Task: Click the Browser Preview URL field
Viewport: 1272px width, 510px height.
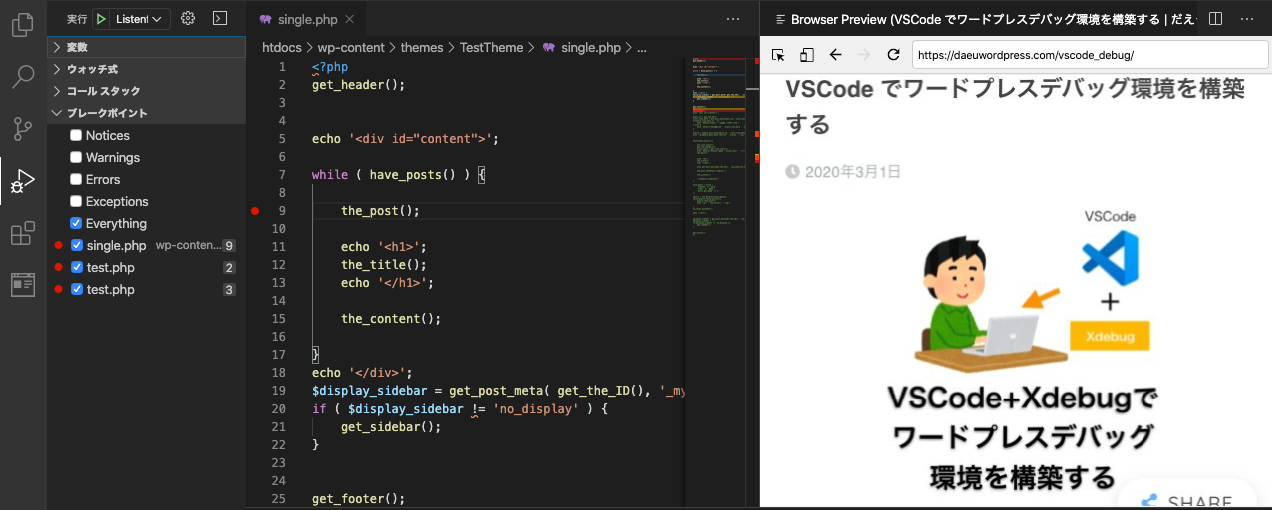Action: click(x=1090, y=55)
